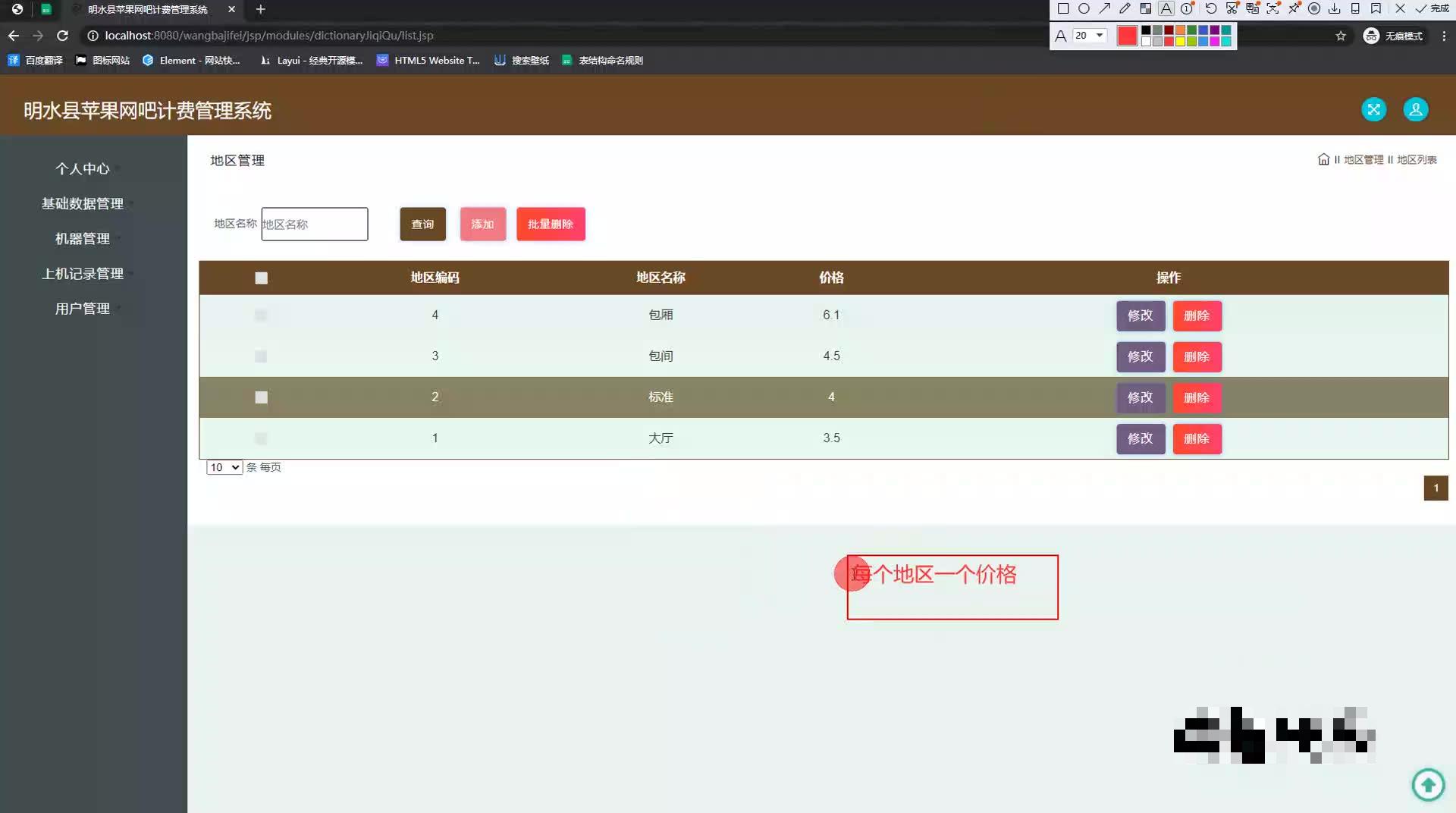This screenshot has width=1456, height=813.
Task: Click the 添加 add button
Action: click(482, 224)
